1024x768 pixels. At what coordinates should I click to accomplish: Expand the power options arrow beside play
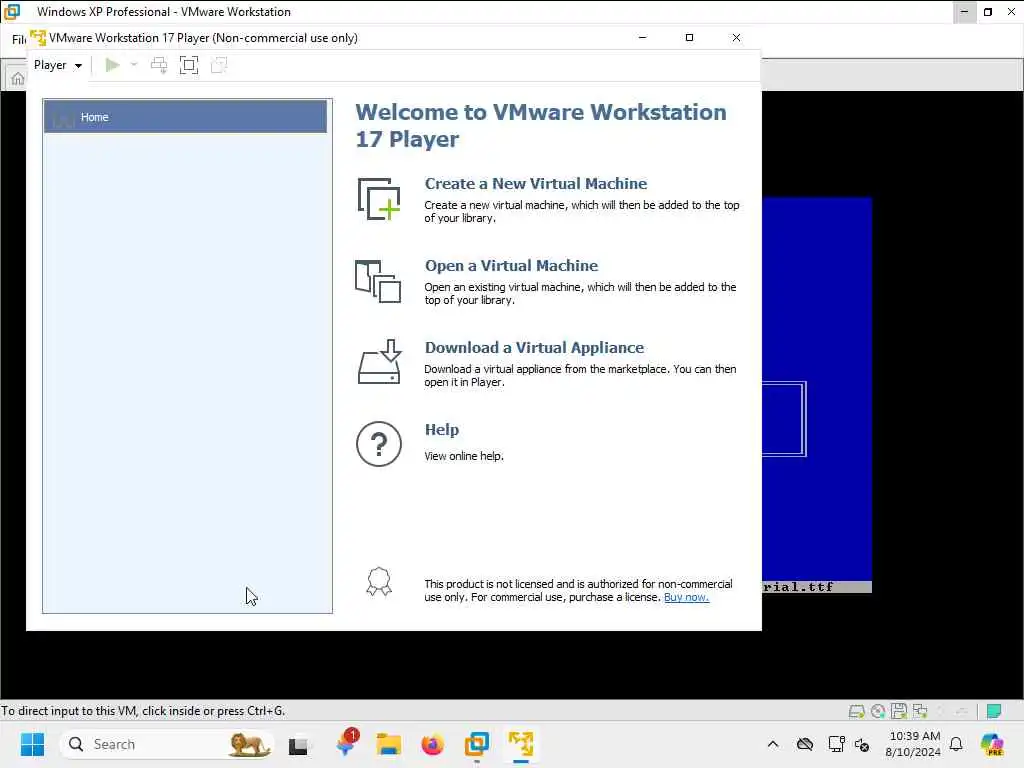134,65
